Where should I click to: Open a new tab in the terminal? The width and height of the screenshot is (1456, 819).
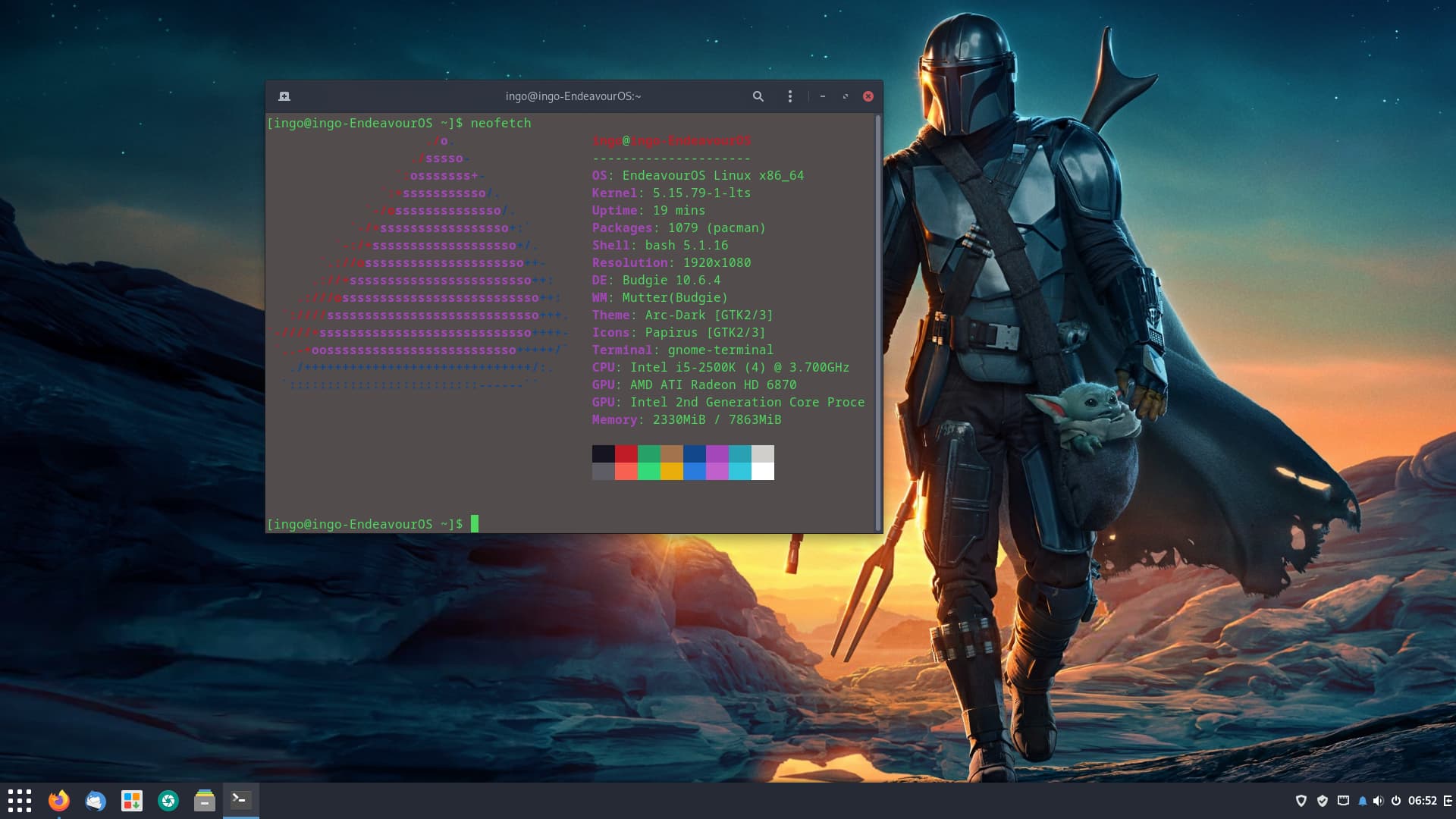point(284,96)
